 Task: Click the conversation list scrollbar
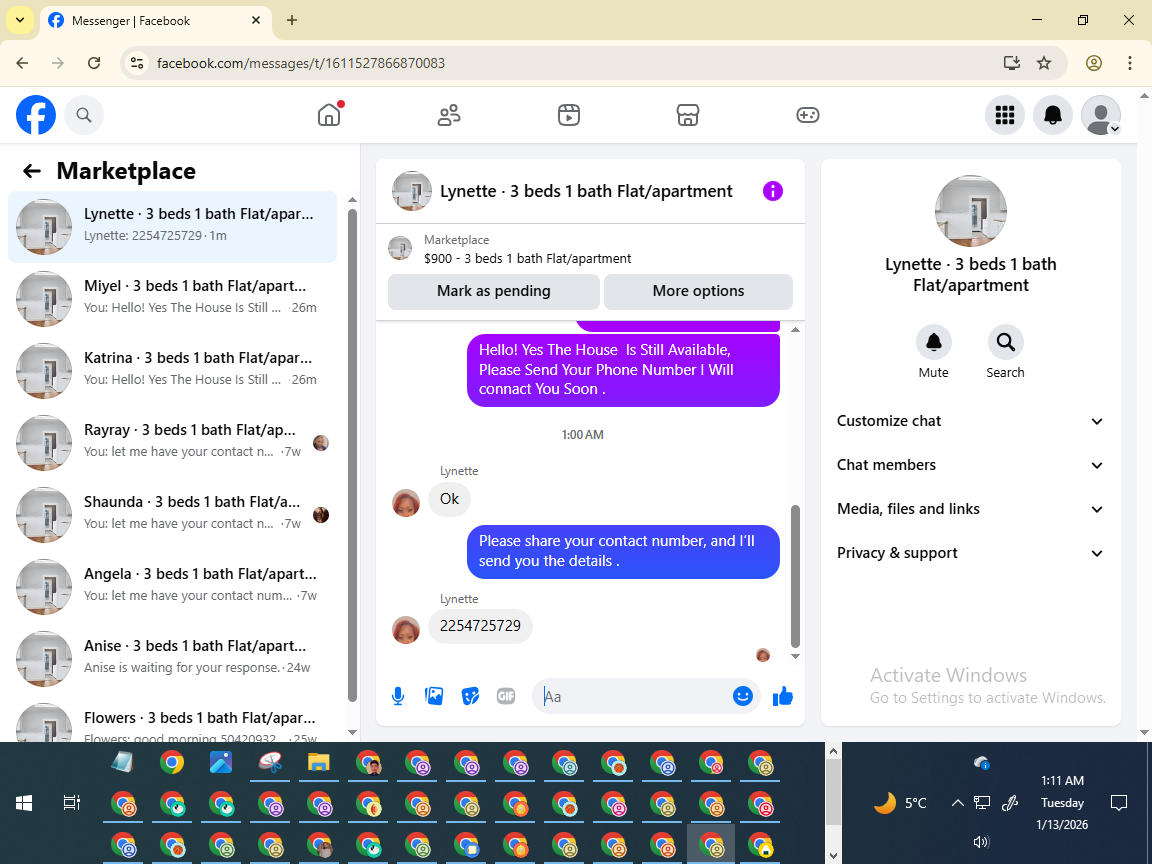[352, 456]
